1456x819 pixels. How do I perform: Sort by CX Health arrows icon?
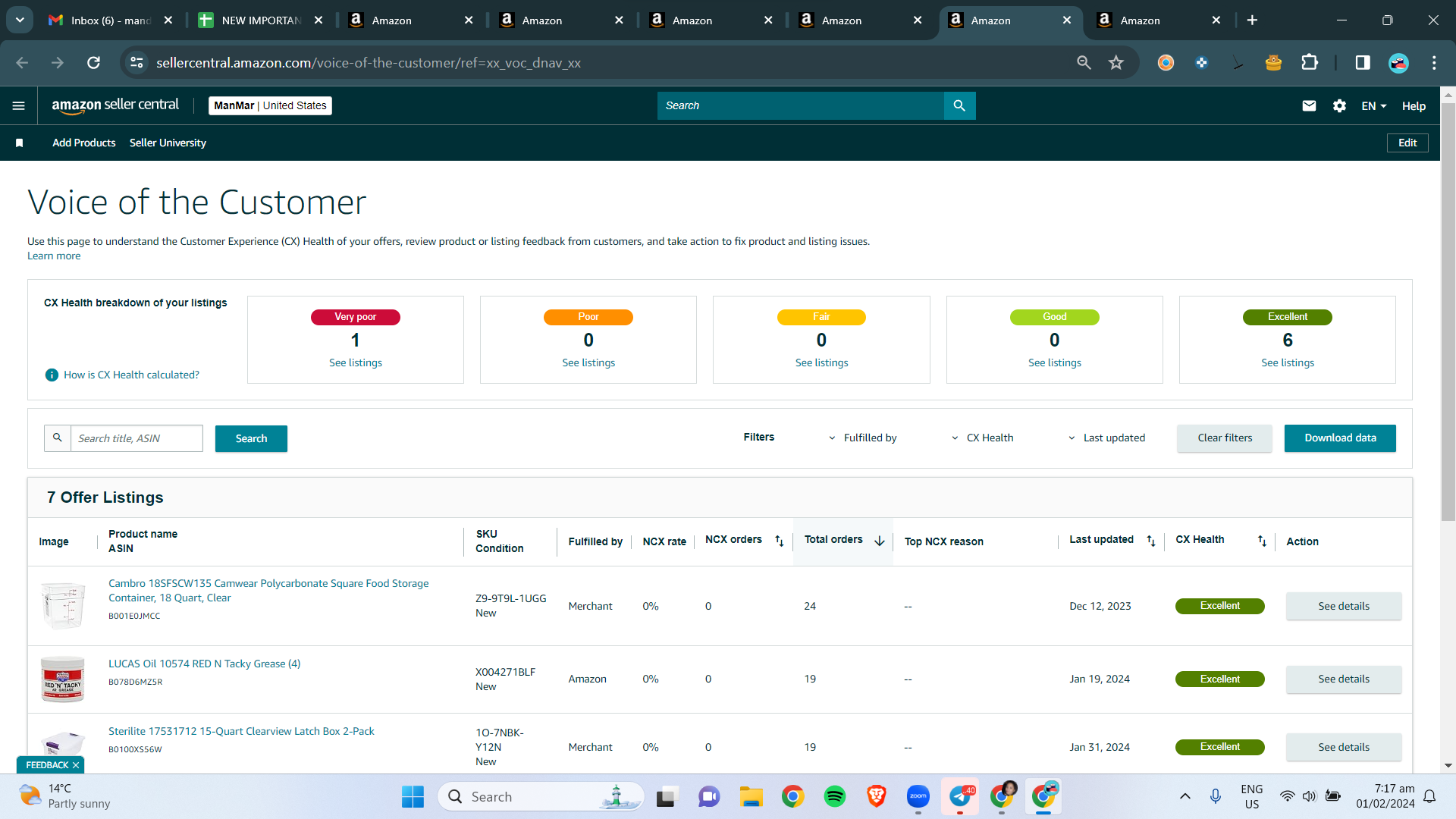(x=1262, y=541)
